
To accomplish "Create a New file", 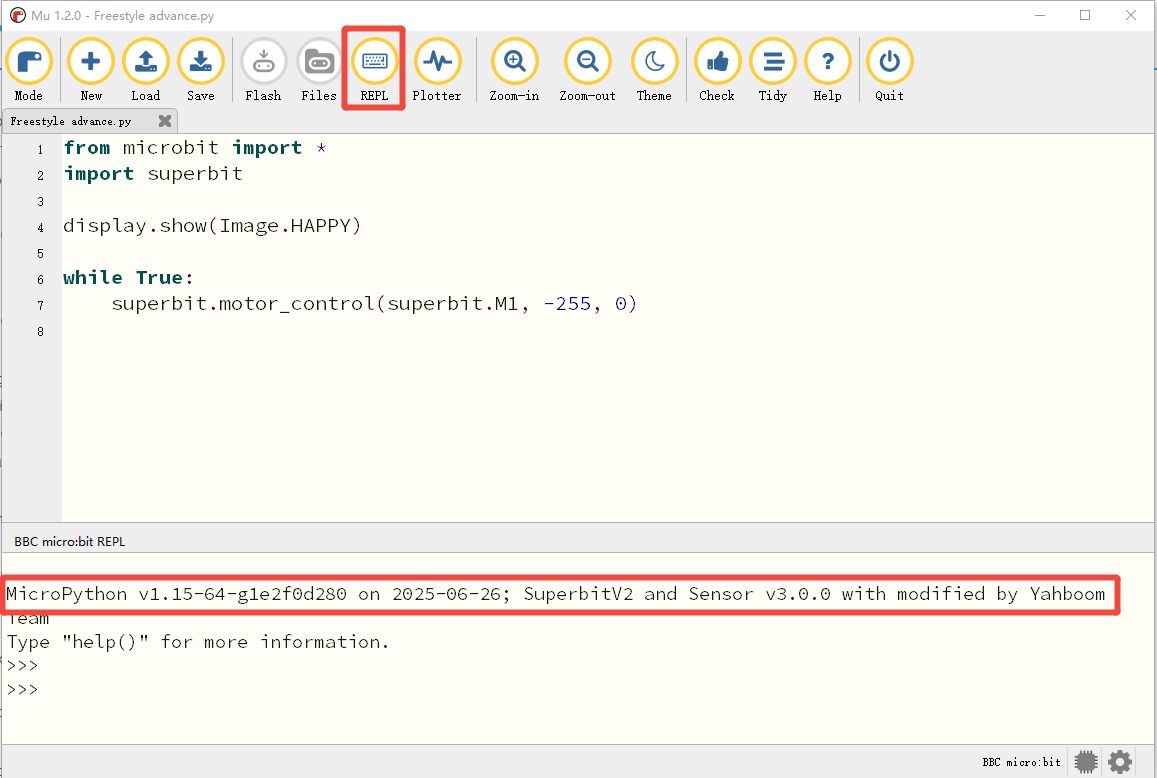I will [91, 70].
